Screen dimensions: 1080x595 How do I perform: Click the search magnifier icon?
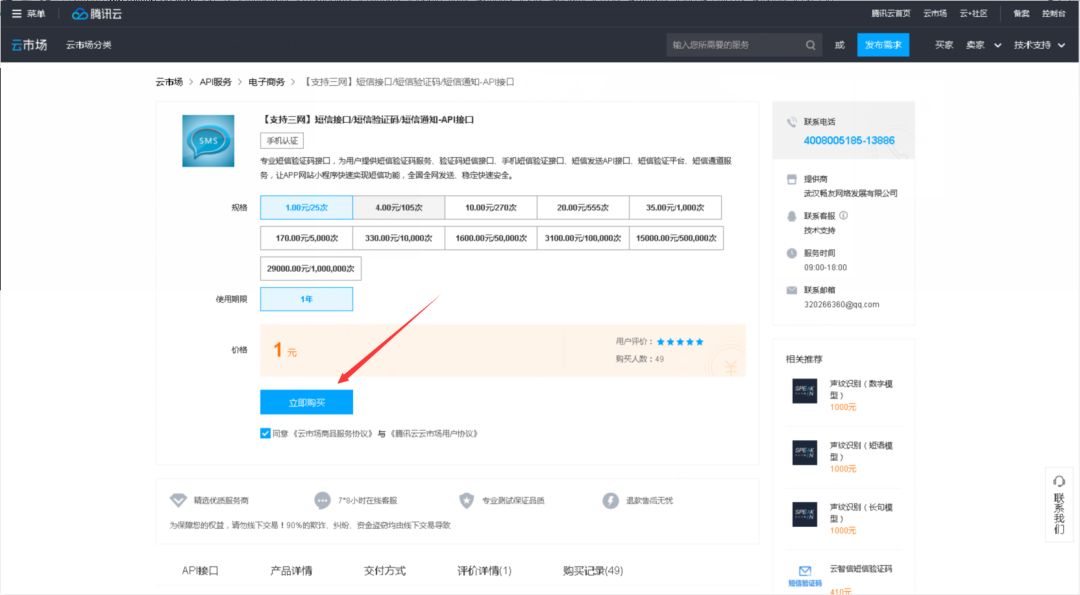(811, 45)
